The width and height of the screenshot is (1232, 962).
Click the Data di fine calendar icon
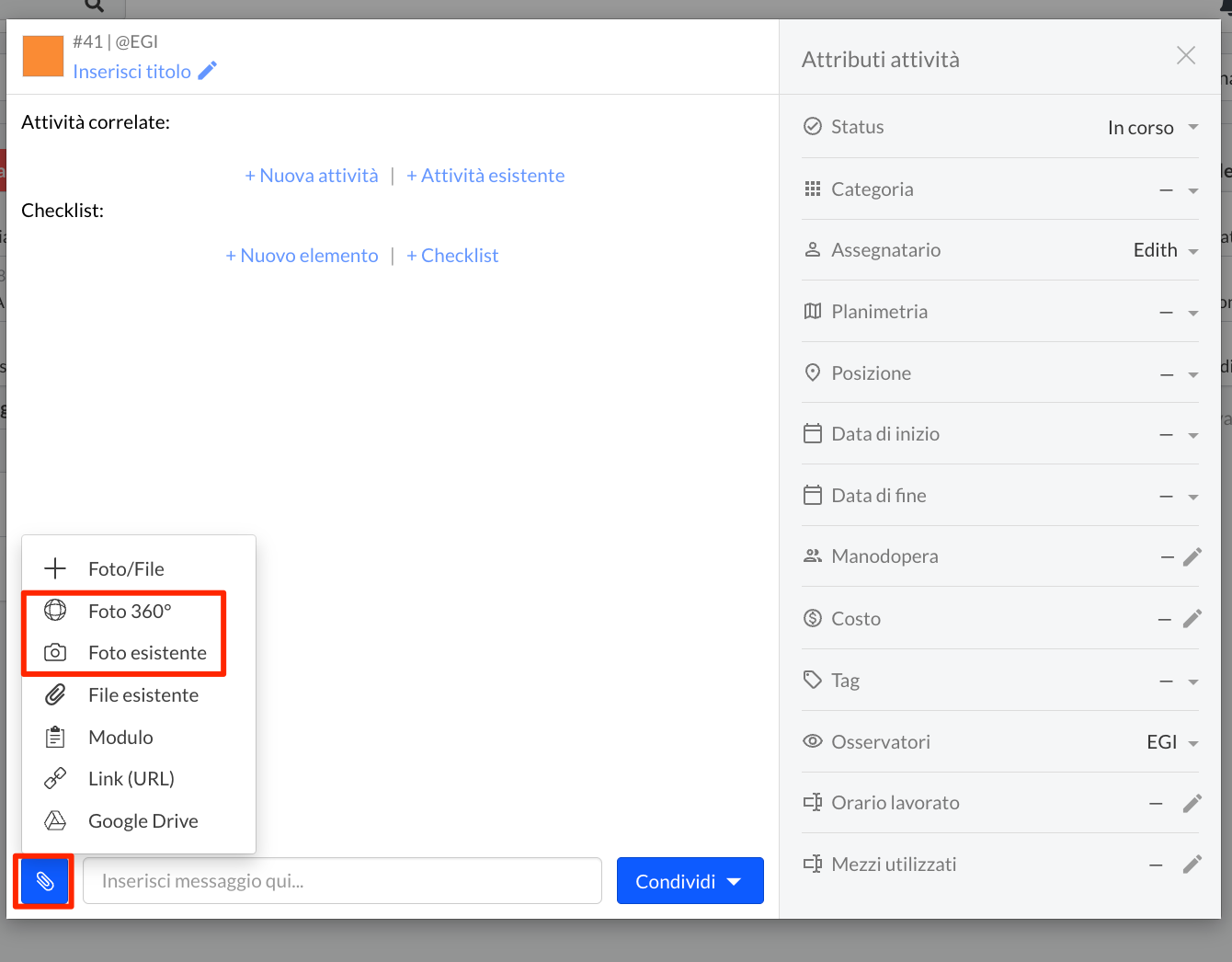813,495
